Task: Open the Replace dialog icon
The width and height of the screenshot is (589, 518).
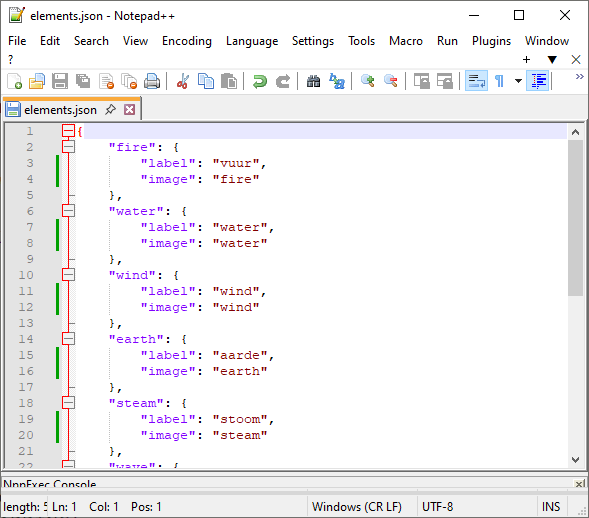Action: tap(337, 81)
